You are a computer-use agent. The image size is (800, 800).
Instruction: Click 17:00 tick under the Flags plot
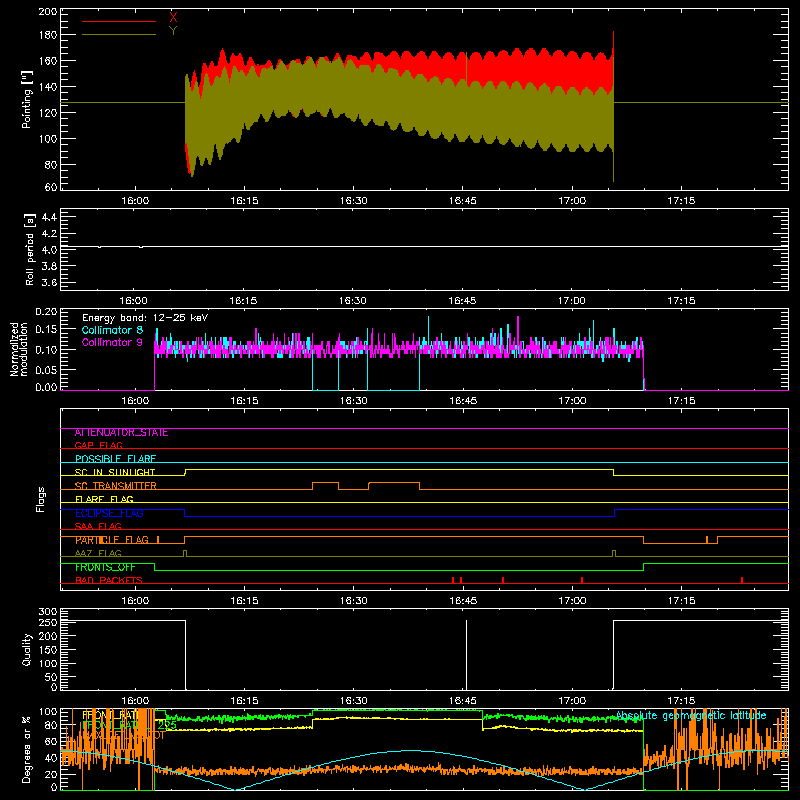(x=572, y=601)
